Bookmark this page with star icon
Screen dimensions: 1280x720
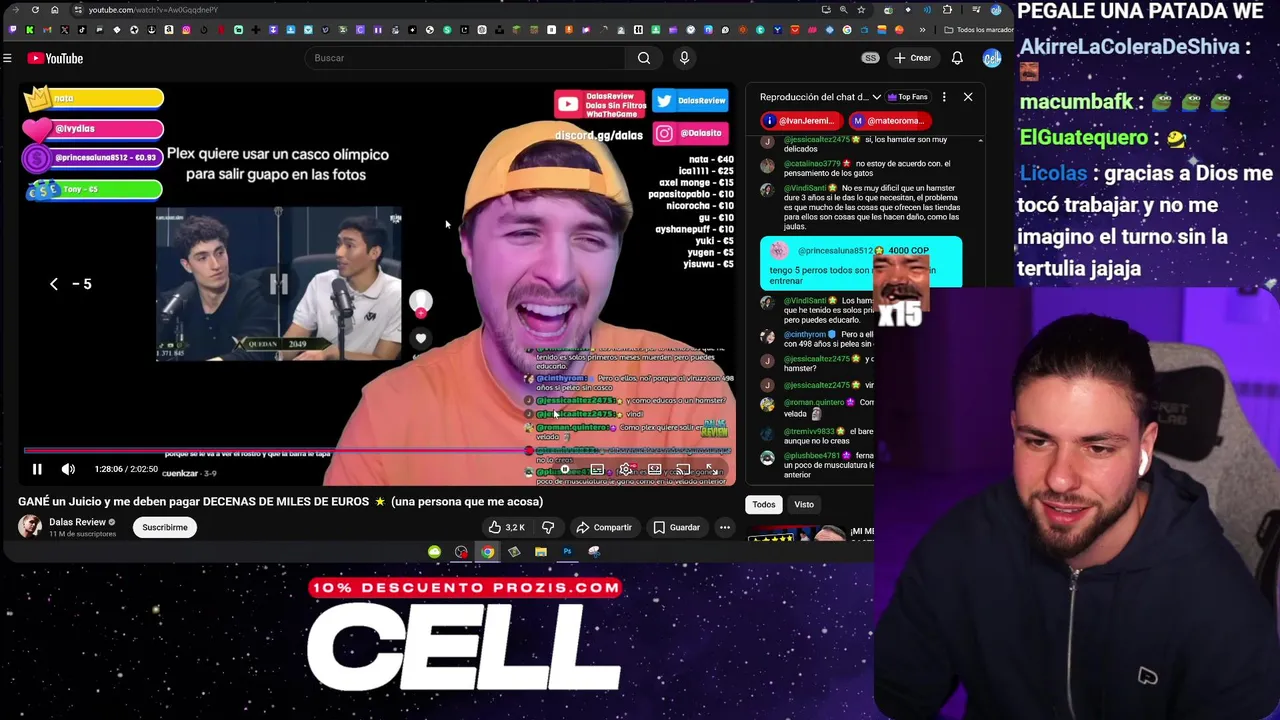(861, 10)
